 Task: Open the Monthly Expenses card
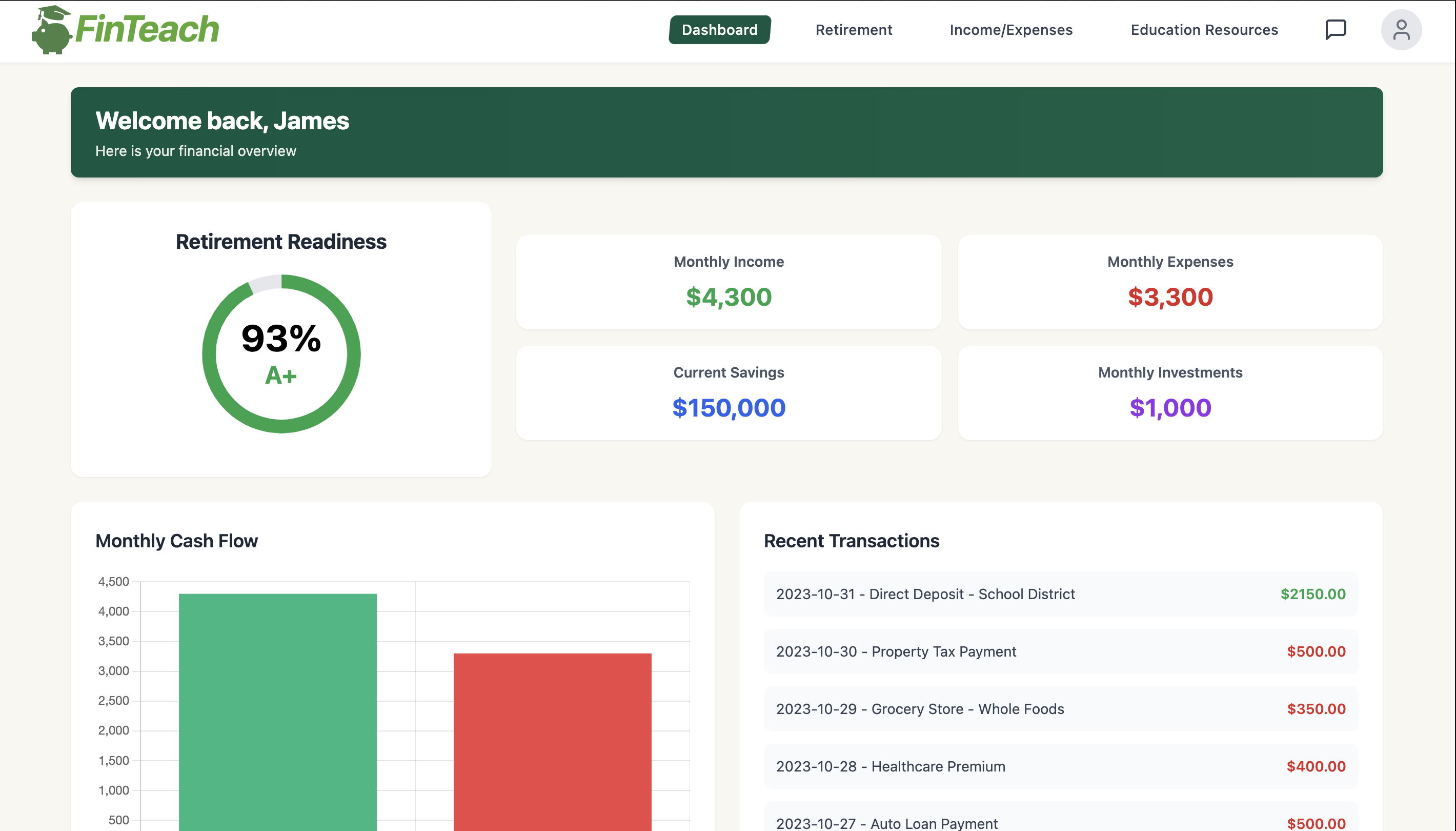1170,282
